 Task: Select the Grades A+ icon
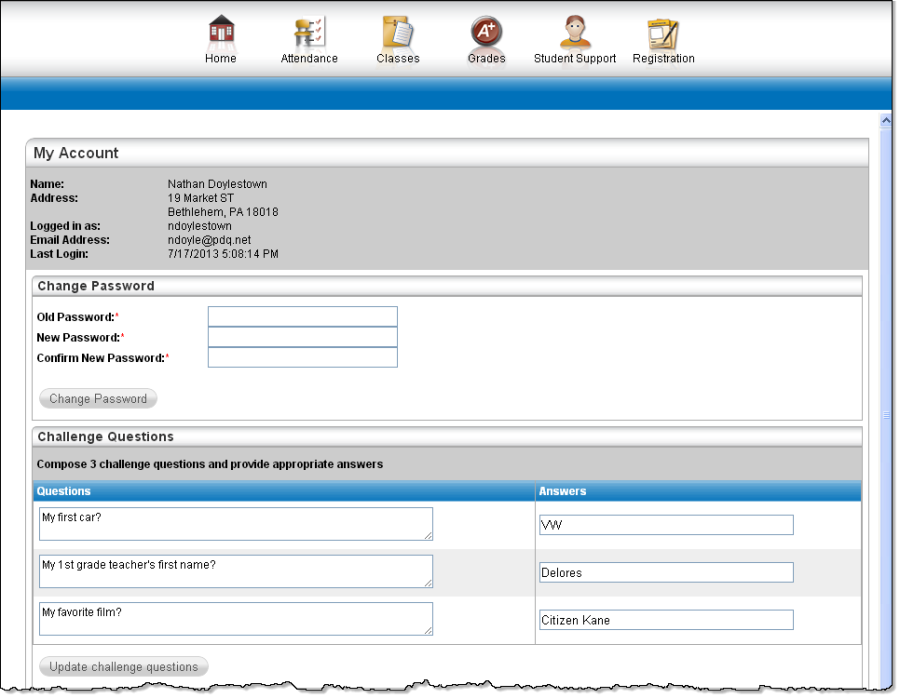[x=486, y=32]
